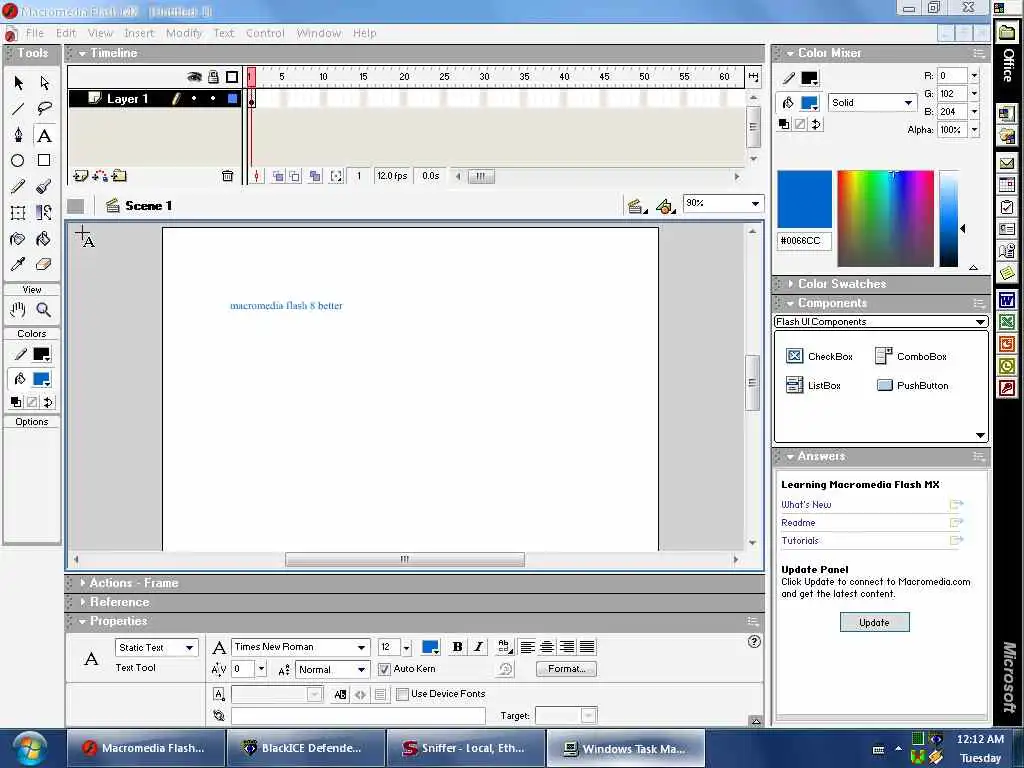Open the Edit menu
This screenshot has width=1024, height=768.
click(66, 33)
